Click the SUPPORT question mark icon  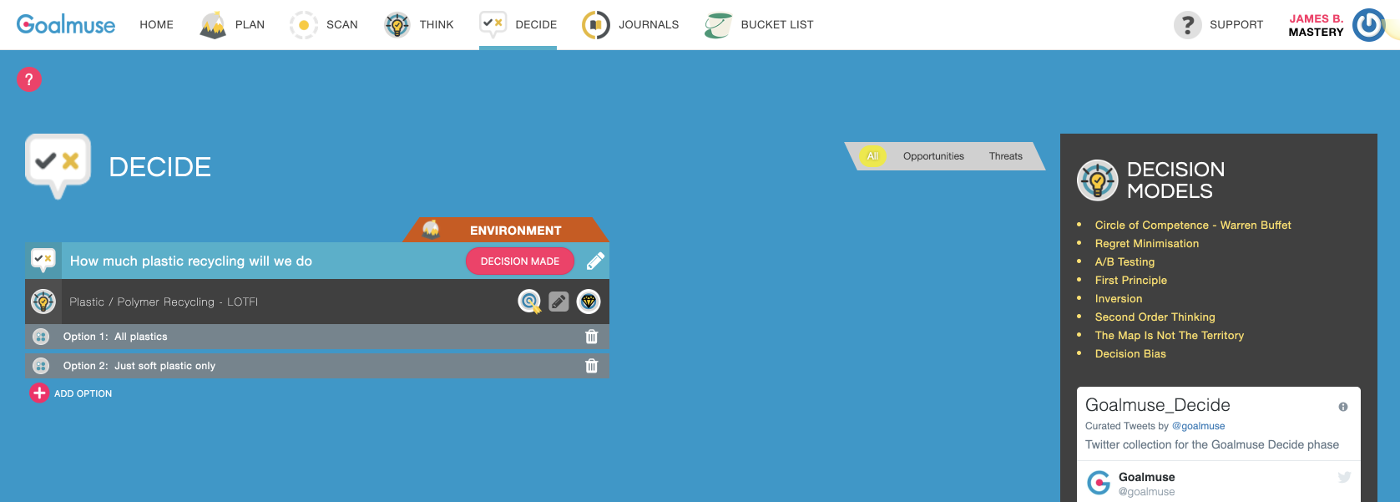point(1187,25)
